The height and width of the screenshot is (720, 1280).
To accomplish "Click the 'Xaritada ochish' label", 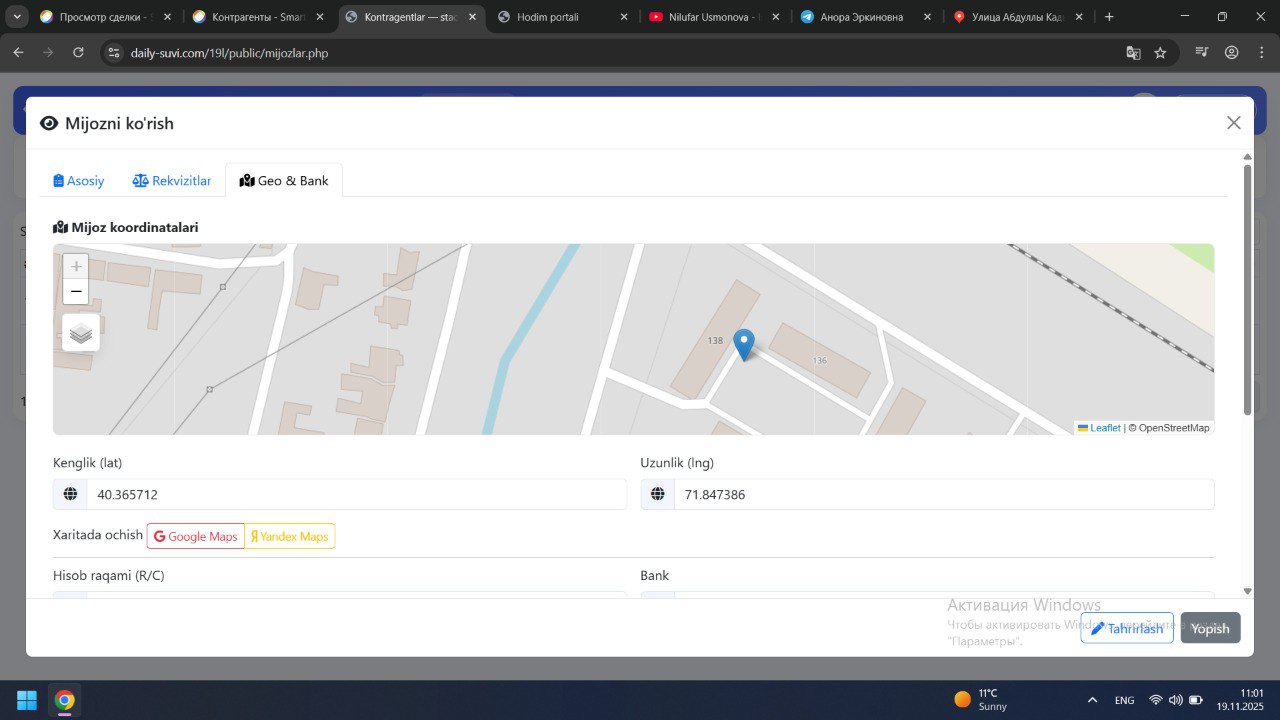I will tap(98, 535).
